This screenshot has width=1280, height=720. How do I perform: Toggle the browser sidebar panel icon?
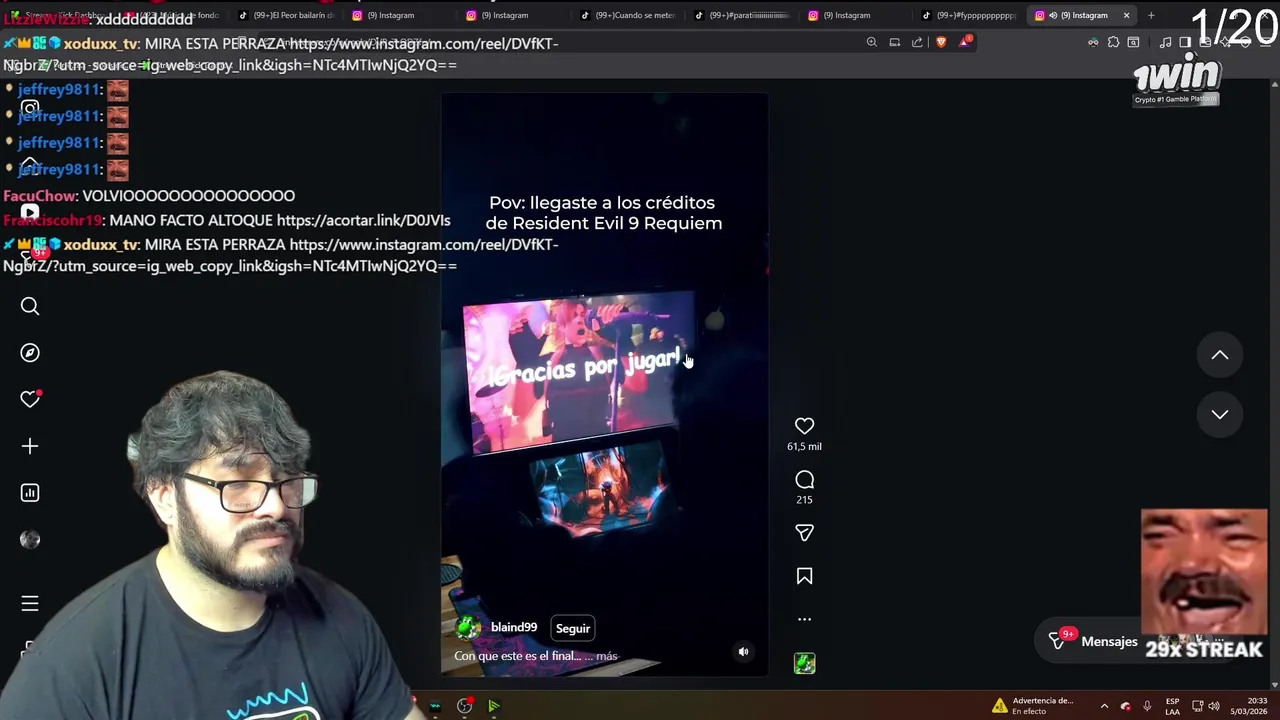(1185, 42)
